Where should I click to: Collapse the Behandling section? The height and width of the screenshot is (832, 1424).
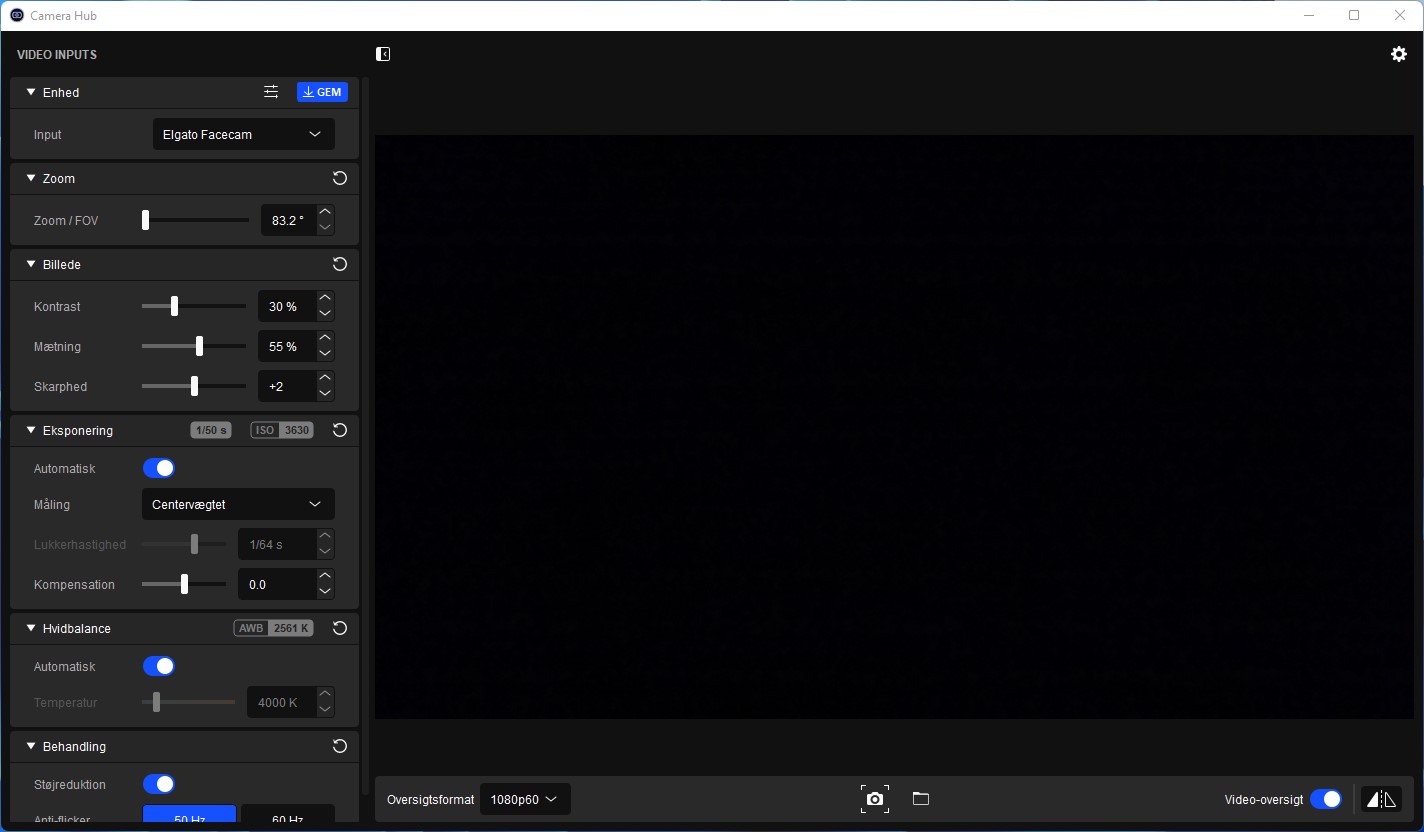point(31,746)
